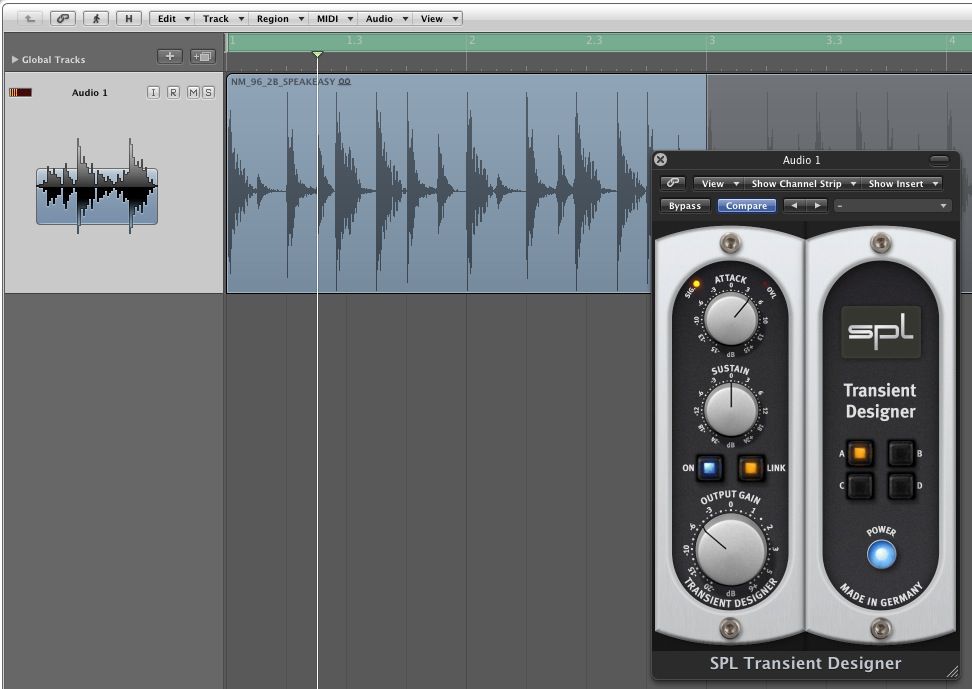Viewport: 972px width, 689px height.
Task: Click the Compare button on the plug-in
Action: click(x=746, y=205)
